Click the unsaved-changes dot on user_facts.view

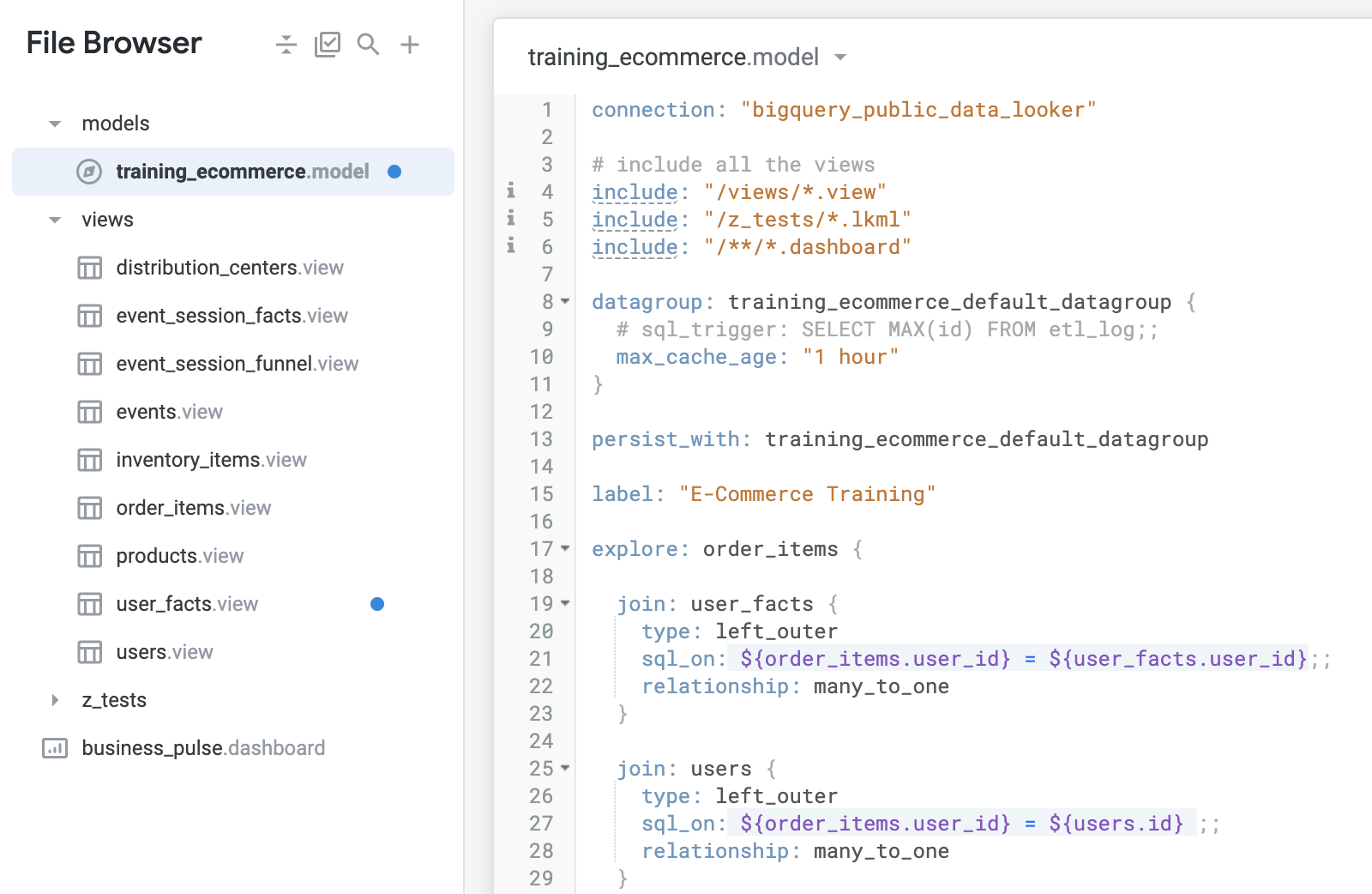click(x=377, y=604)
